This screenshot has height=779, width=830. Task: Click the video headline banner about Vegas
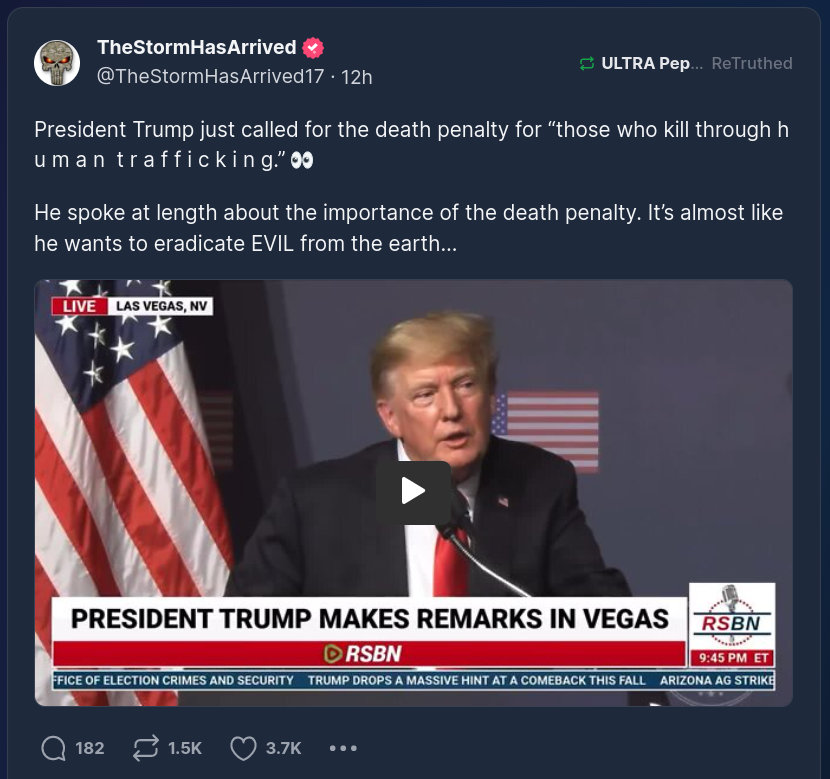(x=369, y=619)
